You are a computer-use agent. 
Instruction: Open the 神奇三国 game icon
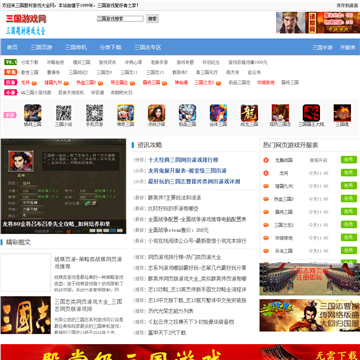point(125,113)
